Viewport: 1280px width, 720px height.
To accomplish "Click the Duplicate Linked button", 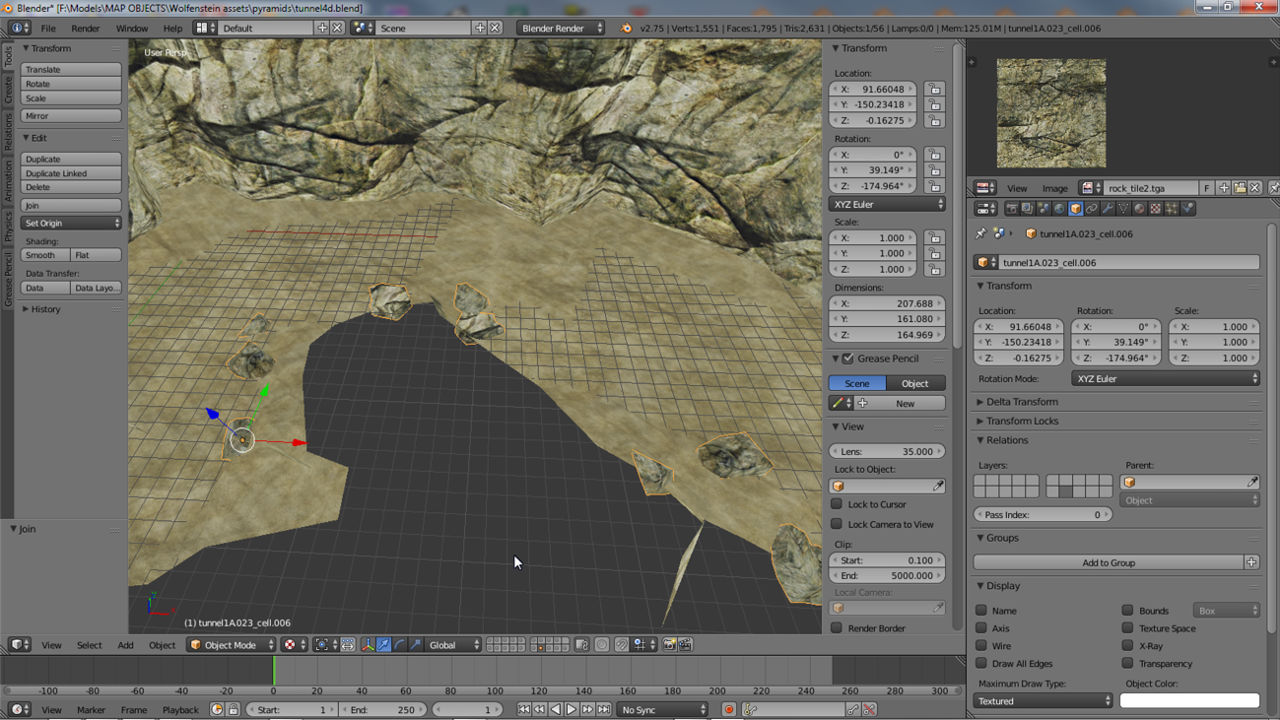I will (71, 173).
